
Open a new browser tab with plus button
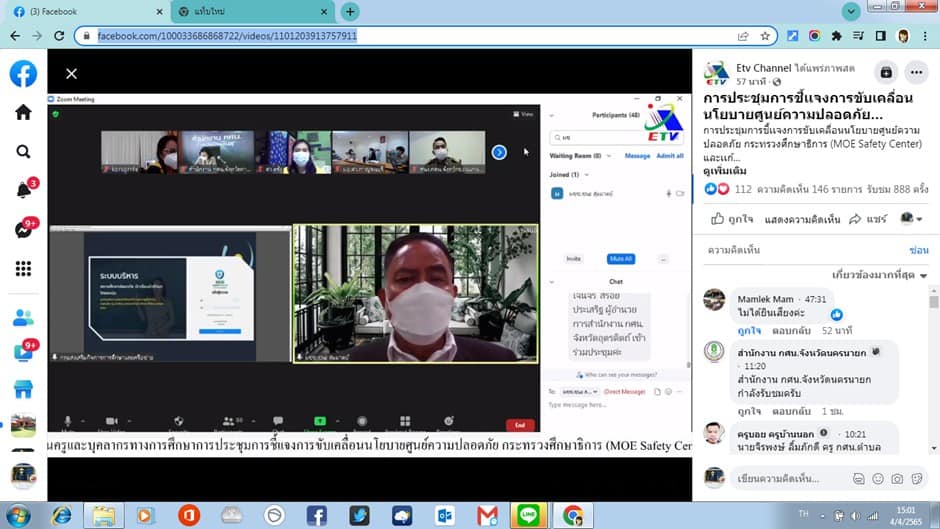(x=350, y=11)
